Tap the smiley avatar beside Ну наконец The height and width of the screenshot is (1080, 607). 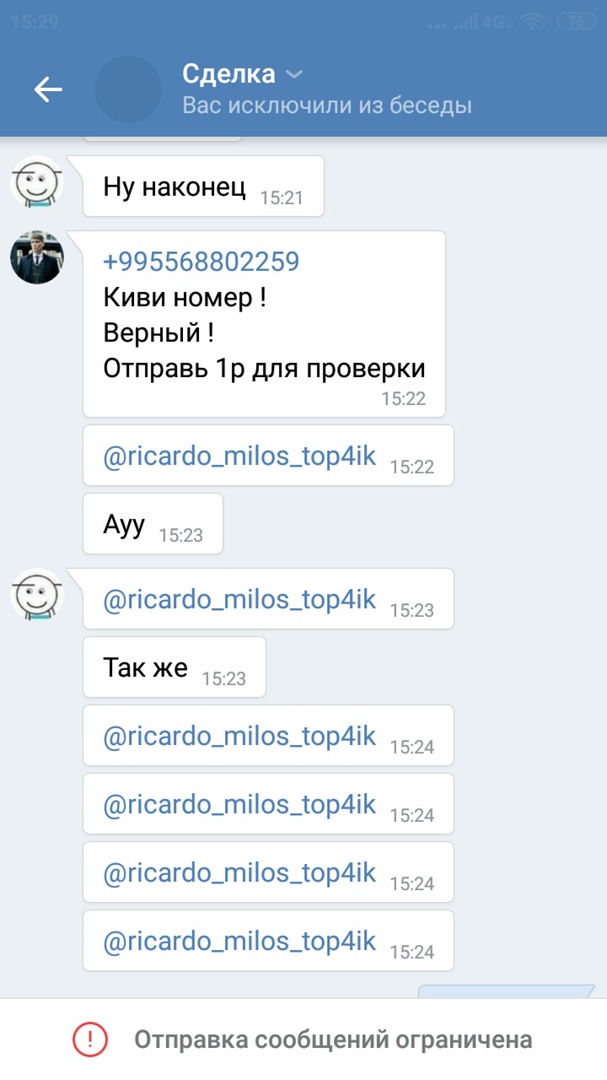coord(37,182)
